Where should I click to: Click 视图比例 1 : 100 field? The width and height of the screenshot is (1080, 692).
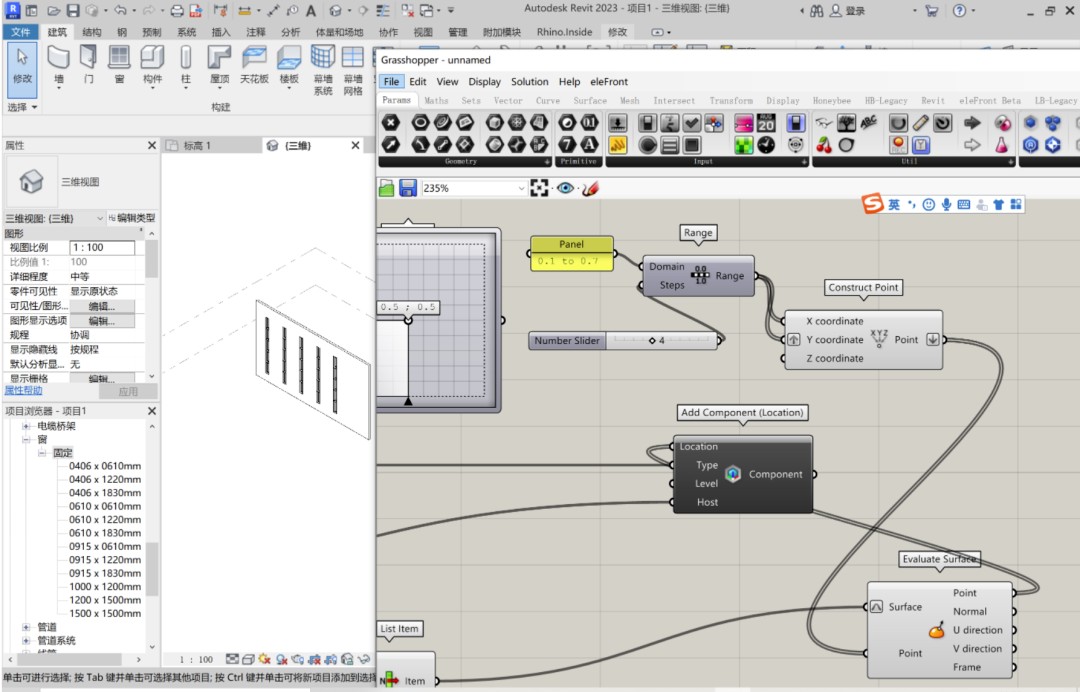coord(102,247)
